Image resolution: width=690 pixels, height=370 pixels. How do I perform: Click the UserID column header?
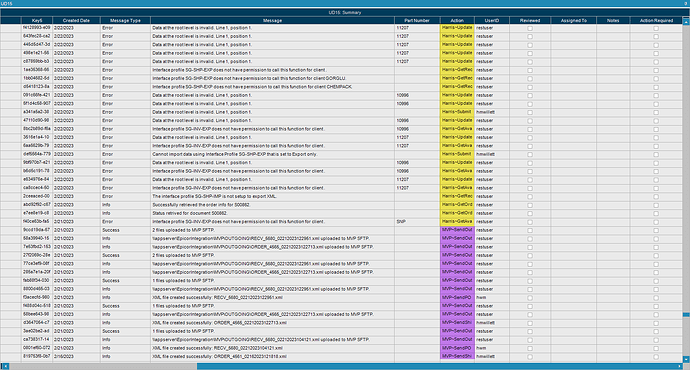492,21
